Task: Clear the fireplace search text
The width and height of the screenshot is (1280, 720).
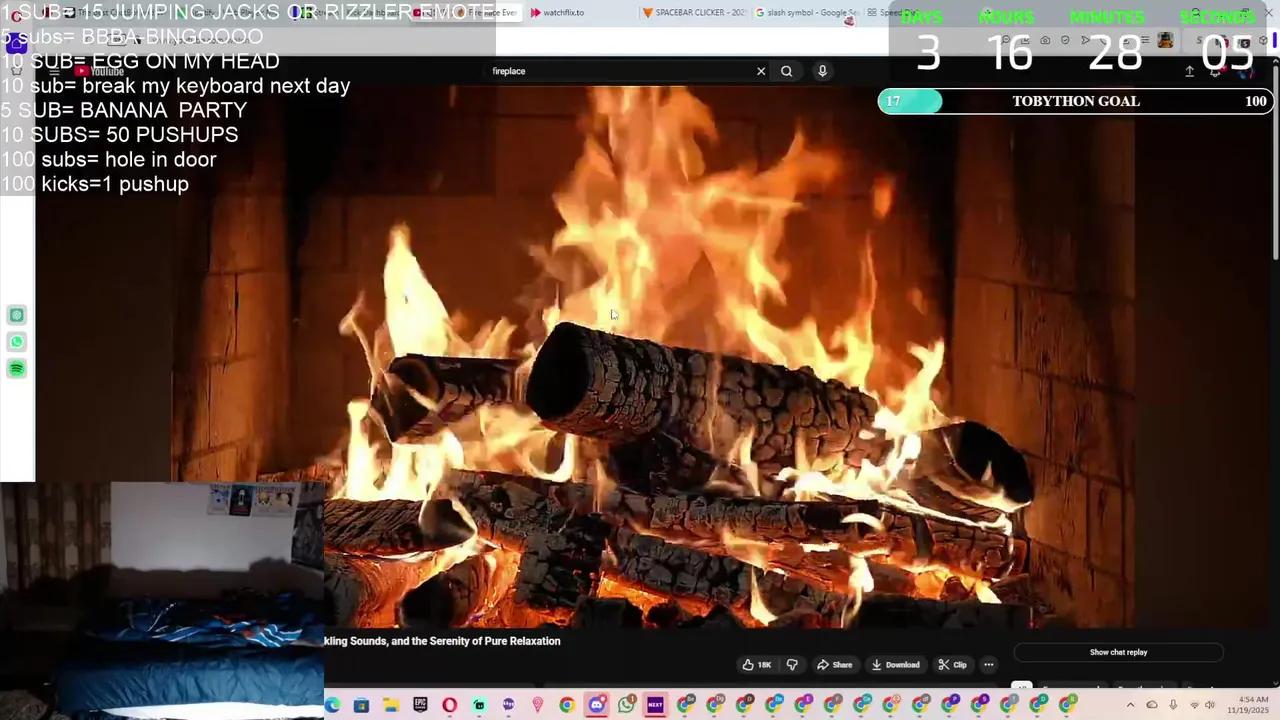Action: coord(761,71)
